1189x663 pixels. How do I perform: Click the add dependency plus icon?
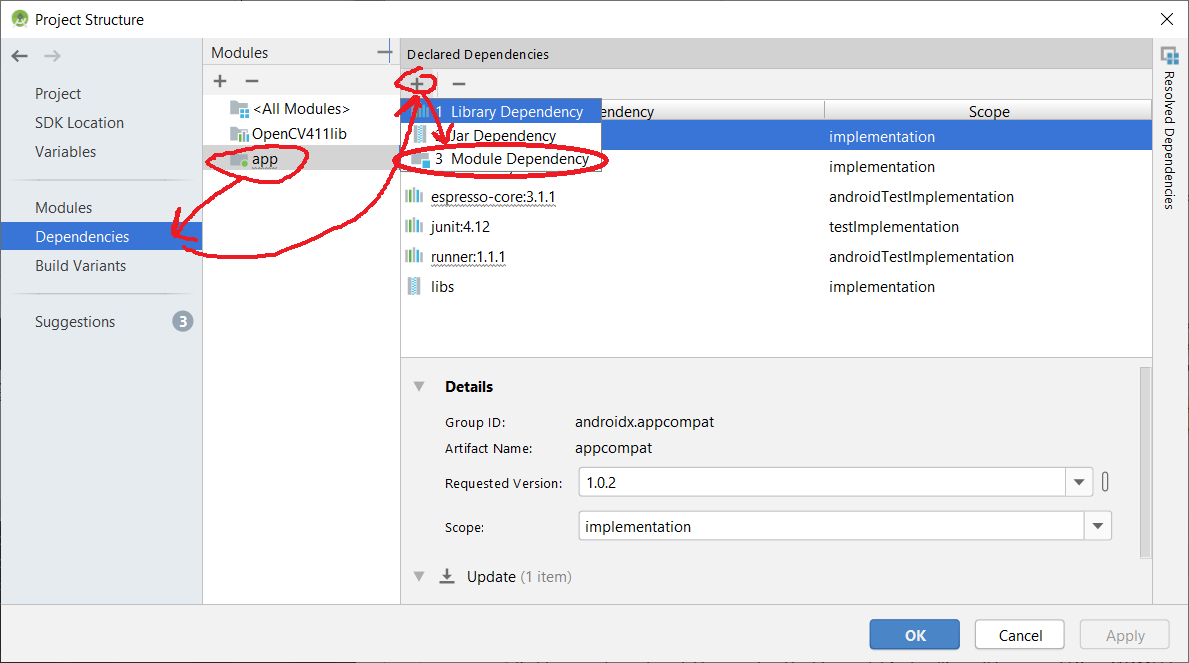(418, 84)
